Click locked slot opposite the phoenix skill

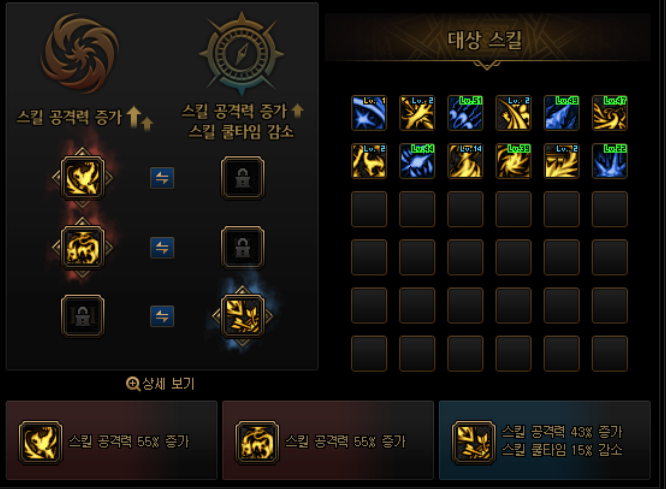[x=243, y=178]
